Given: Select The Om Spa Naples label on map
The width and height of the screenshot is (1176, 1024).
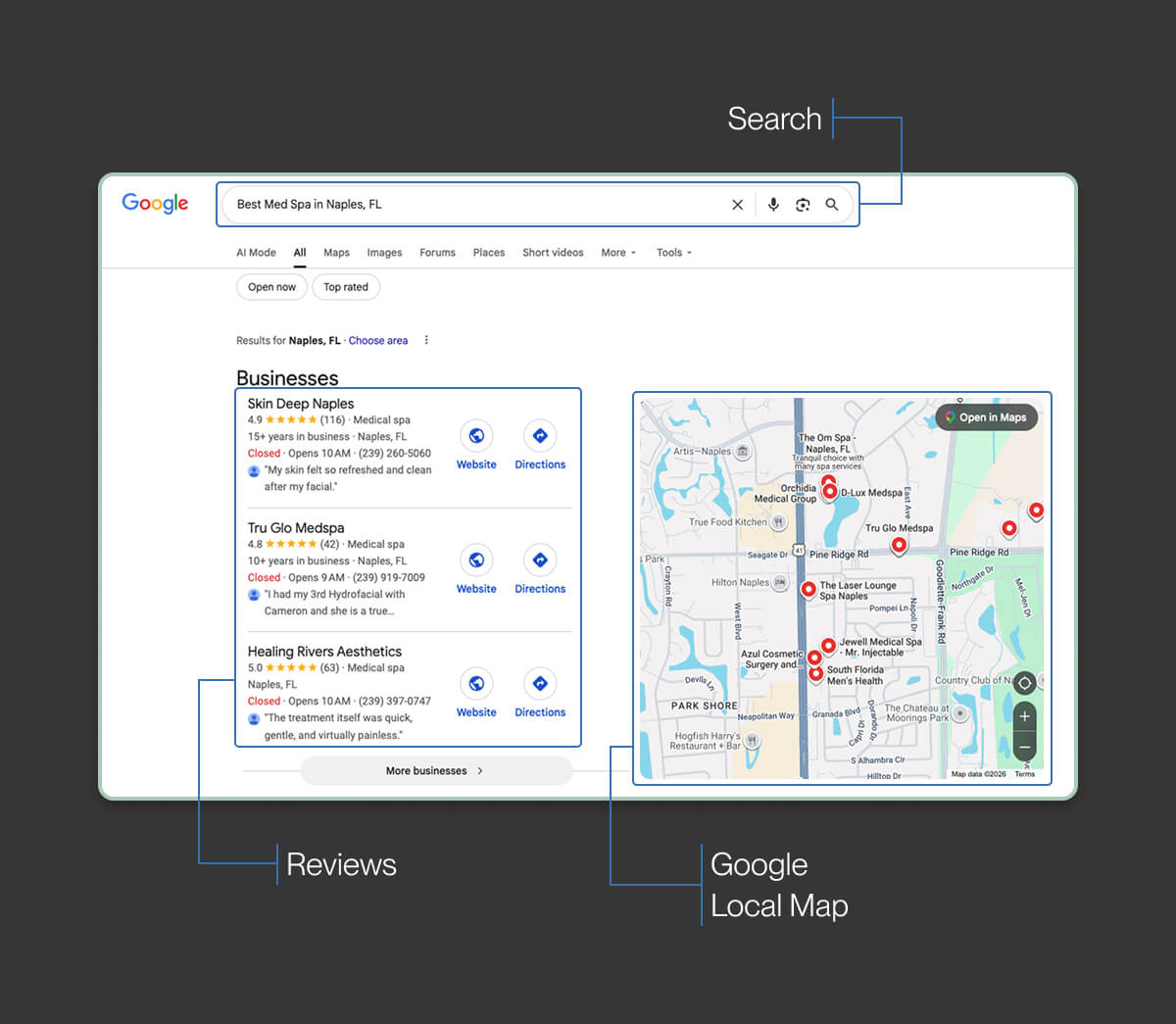Looking at the screenshot, I should [826, 443].
